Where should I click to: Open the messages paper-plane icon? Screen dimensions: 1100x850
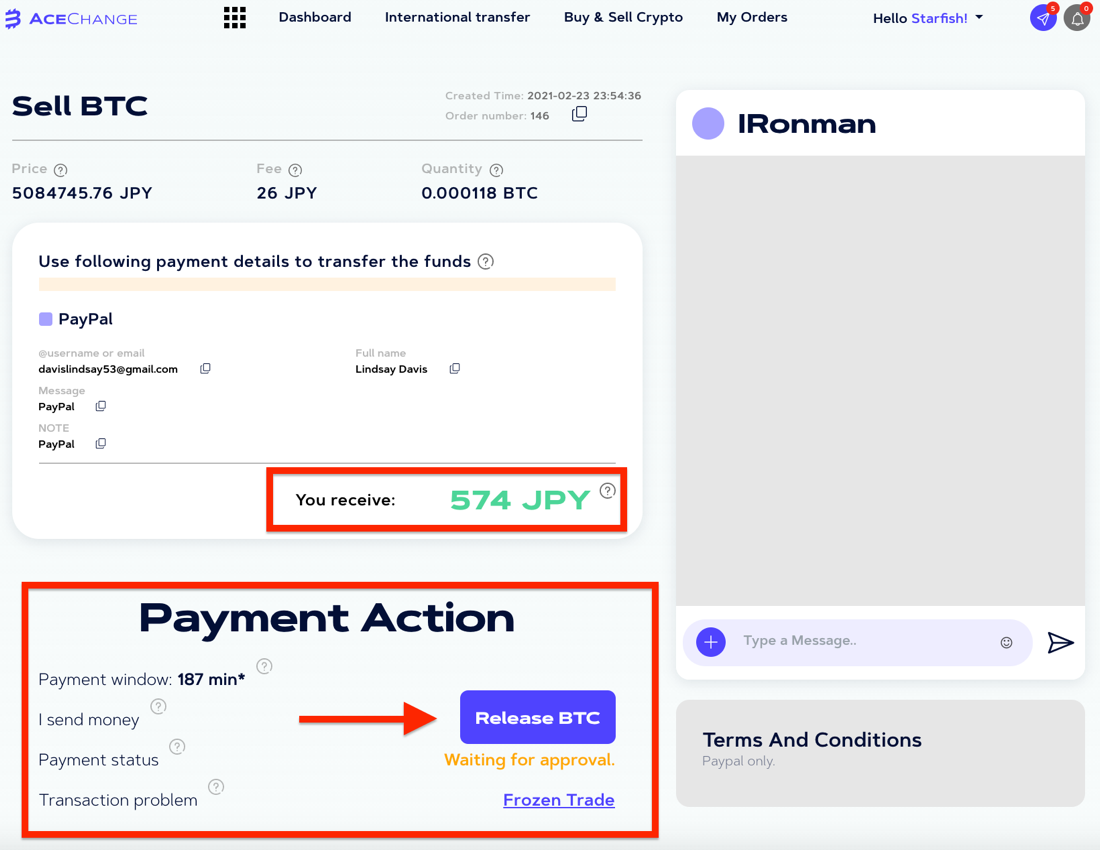click(x=1043, y=18)
